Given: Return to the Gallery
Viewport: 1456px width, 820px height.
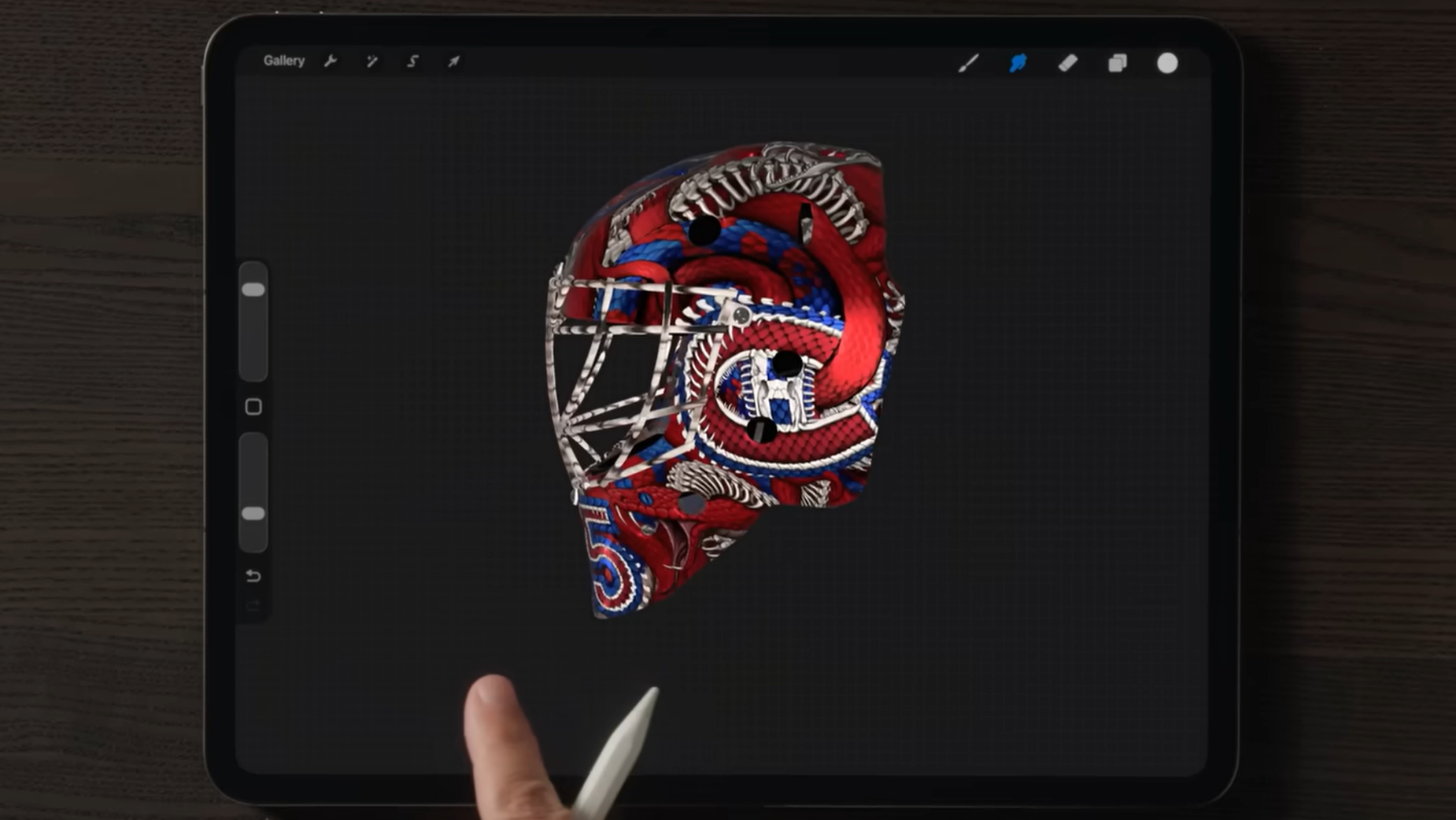Looking at the screenshot, I should pyautogui.click(x=285, y=61).
